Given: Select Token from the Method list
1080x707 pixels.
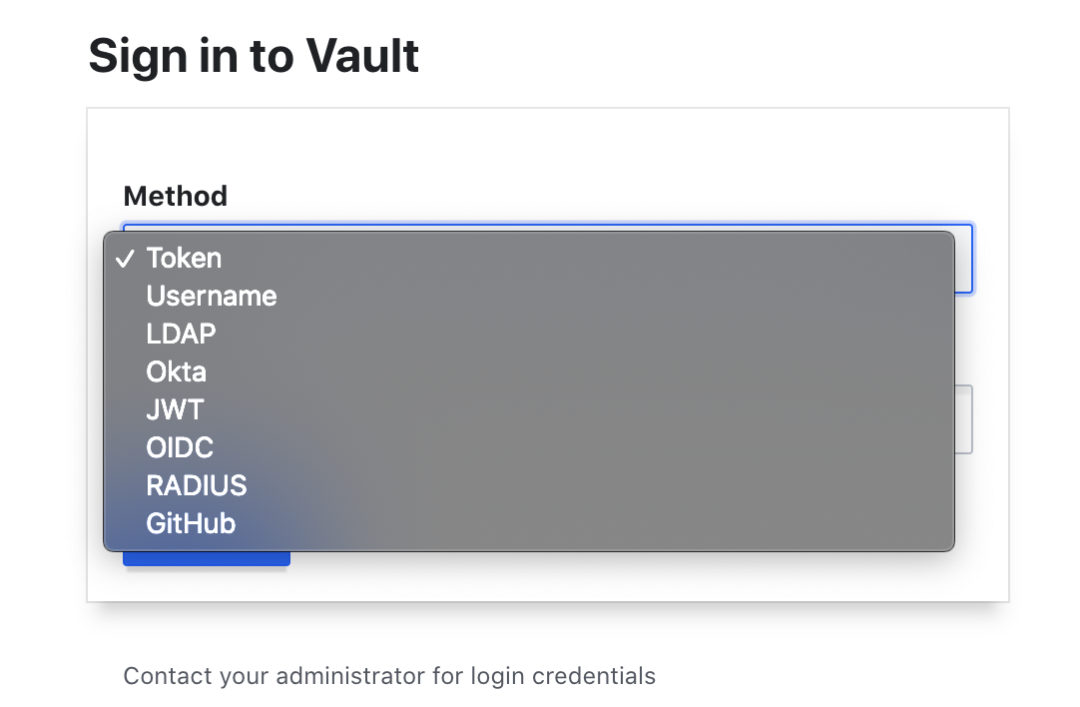Looking at the screenshot, I should [x=528, y=258].
